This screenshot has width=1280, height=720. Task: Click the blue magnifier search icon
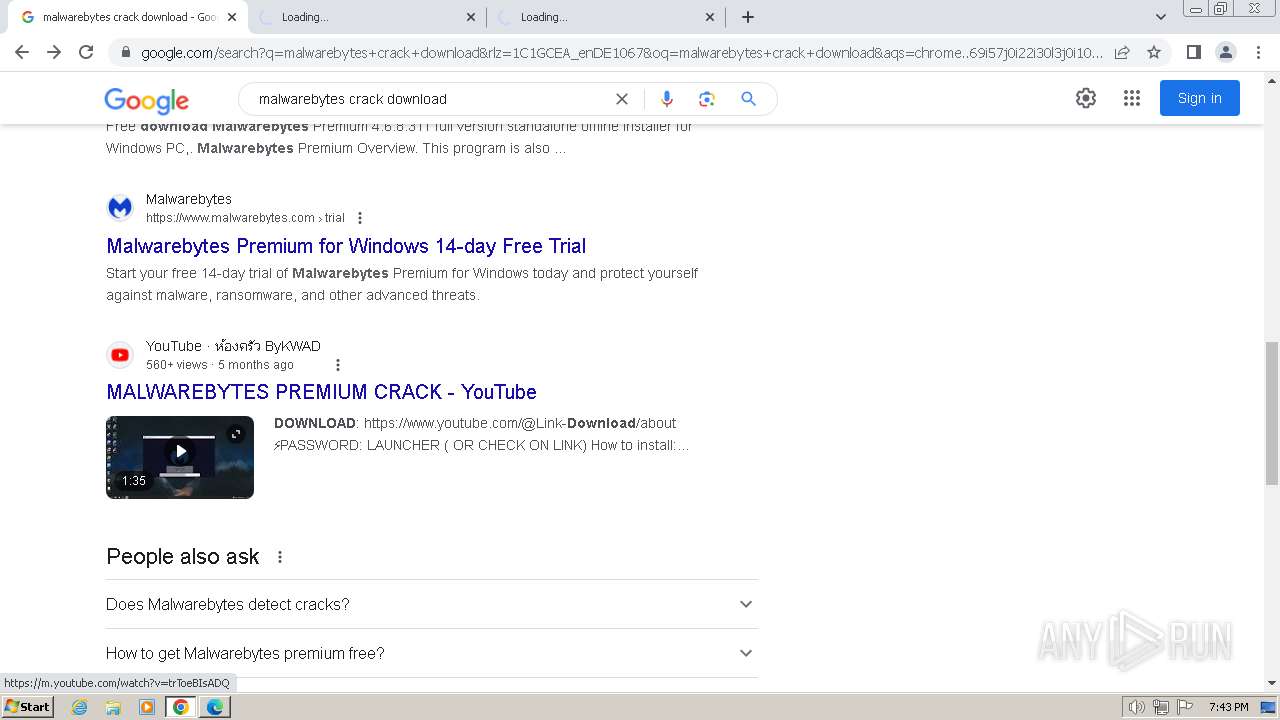coord(748,99)
